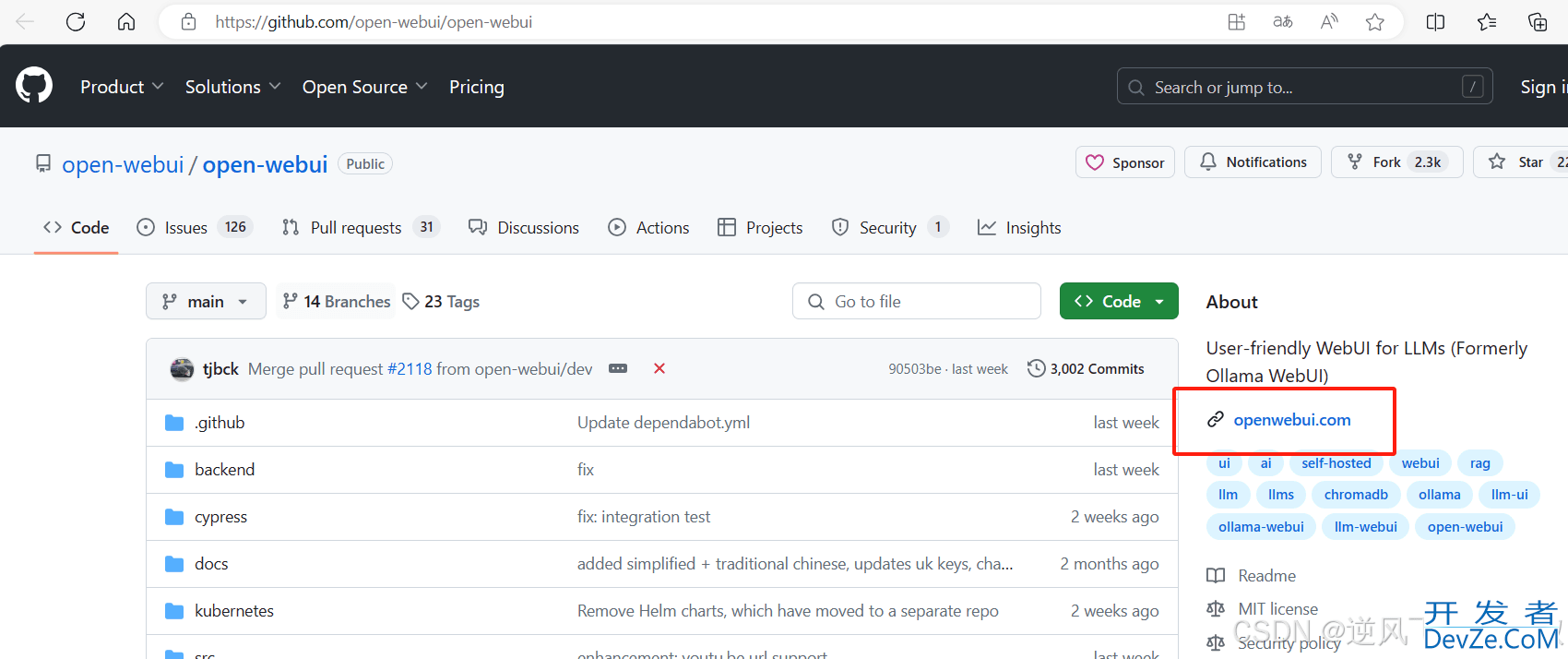Fork the repository
This screenshot has height=659, width=1568.
click(1397, 162)
